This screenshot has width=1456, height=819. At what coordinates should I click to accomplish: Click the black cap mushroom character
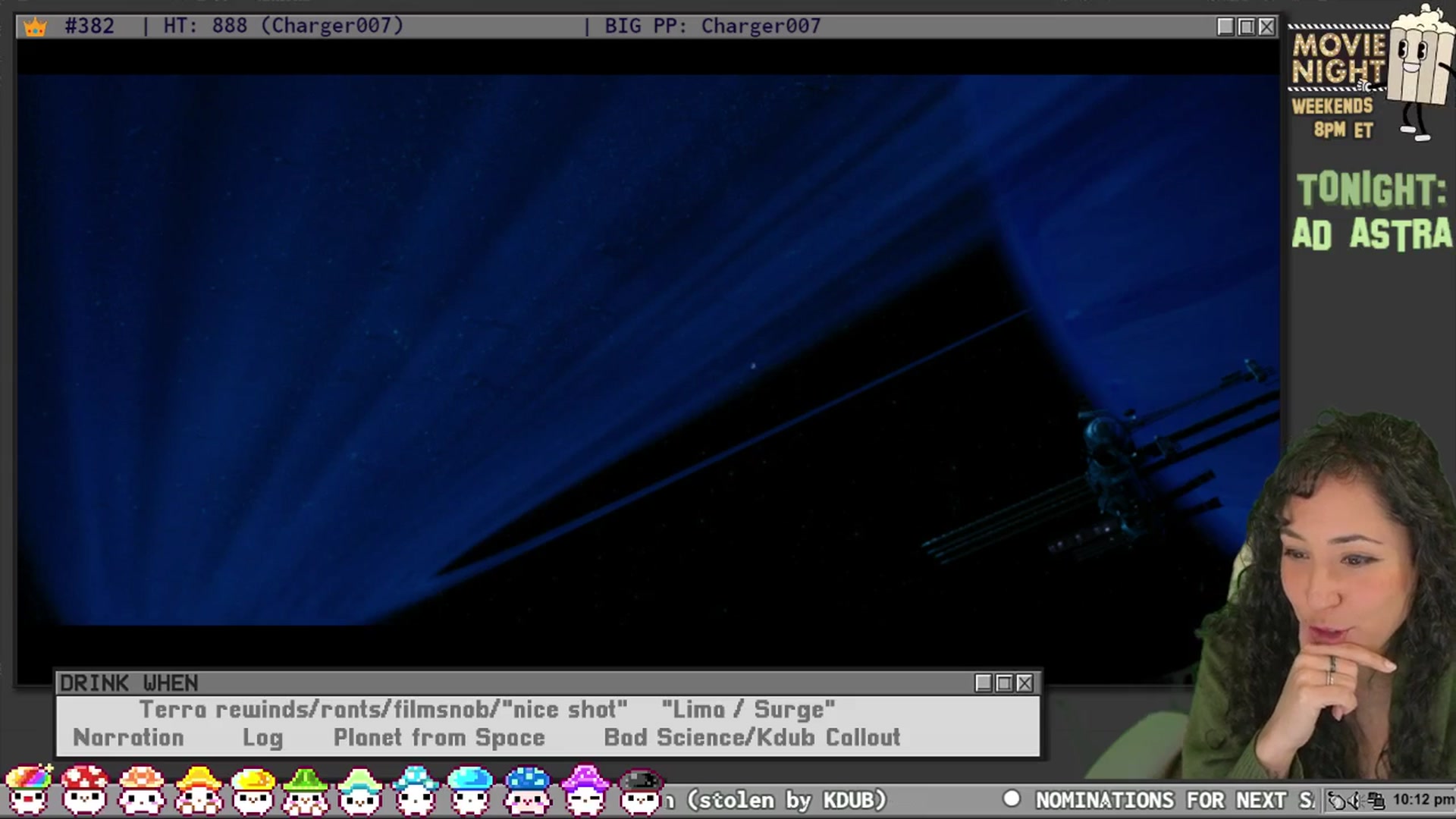click(640, 792)
